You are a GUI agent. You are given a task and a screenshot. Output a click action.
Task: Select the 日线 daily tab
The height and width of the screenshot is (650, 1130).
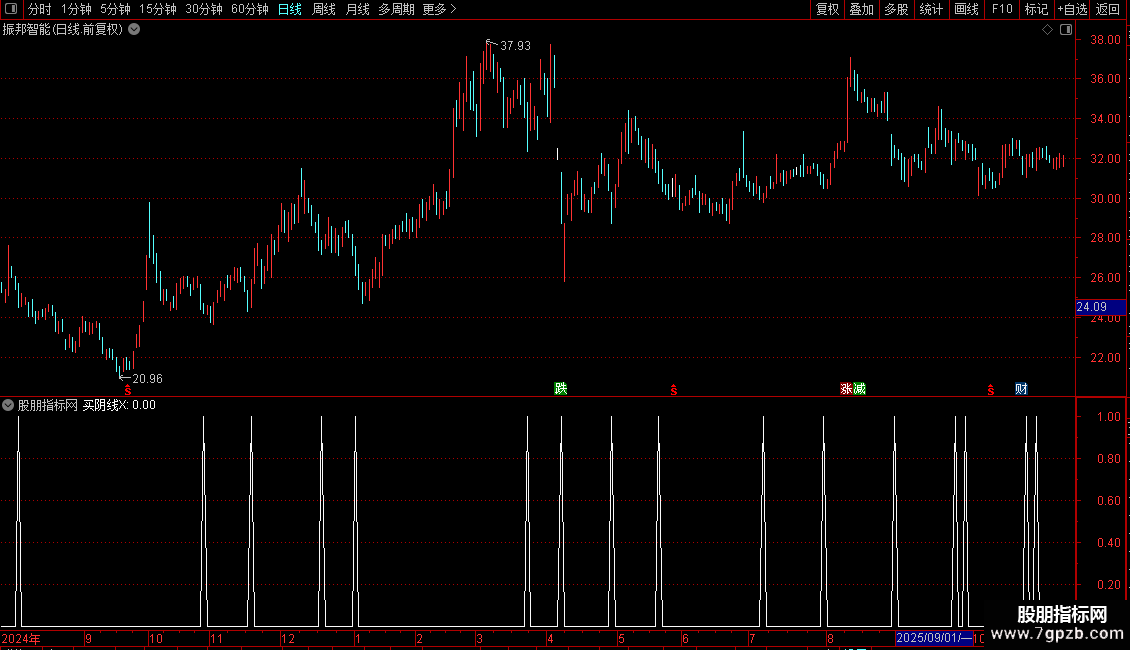pos(290,9)
